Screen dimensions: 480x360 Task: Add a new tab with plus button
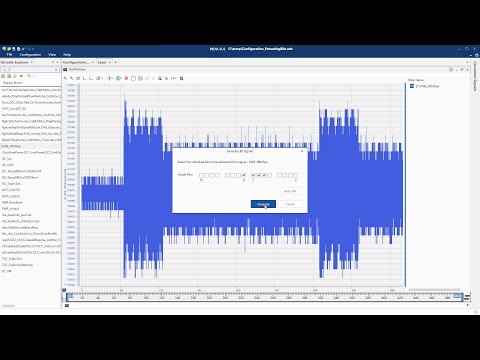pyautogui.click(x=115, y=62)
